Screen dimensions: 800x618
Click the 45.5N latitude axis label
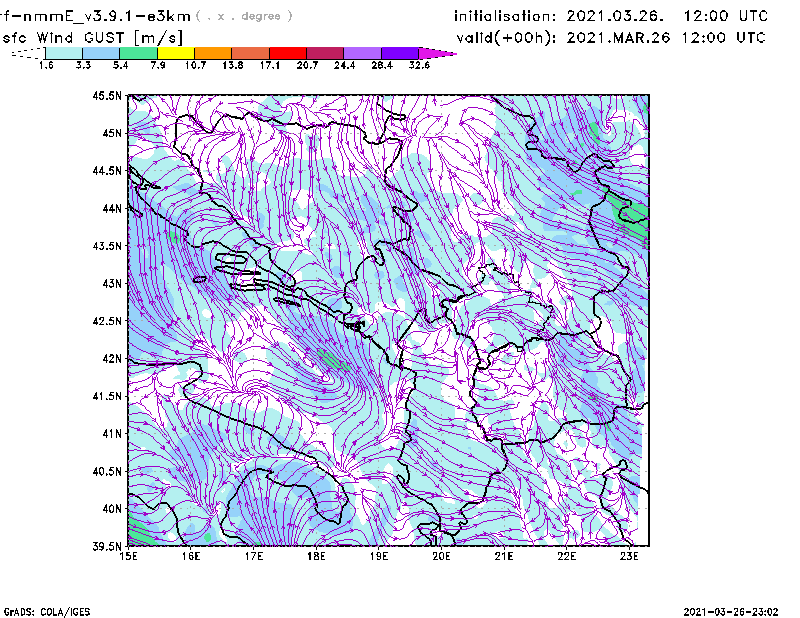pyautogui.click(x=107, y=96)
